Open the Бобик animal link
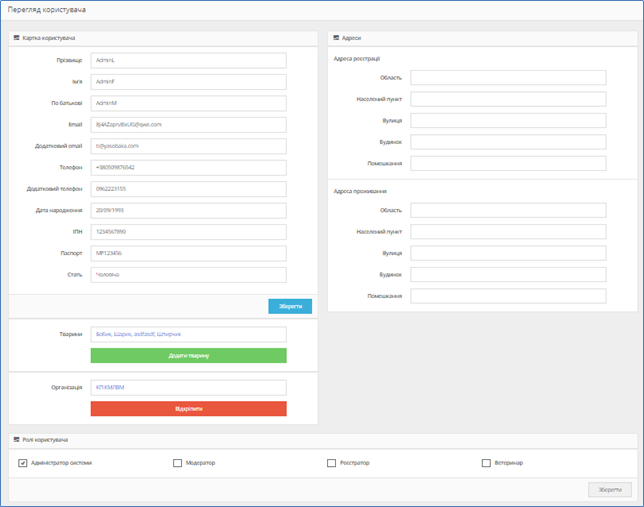 (x=103, y=334)
